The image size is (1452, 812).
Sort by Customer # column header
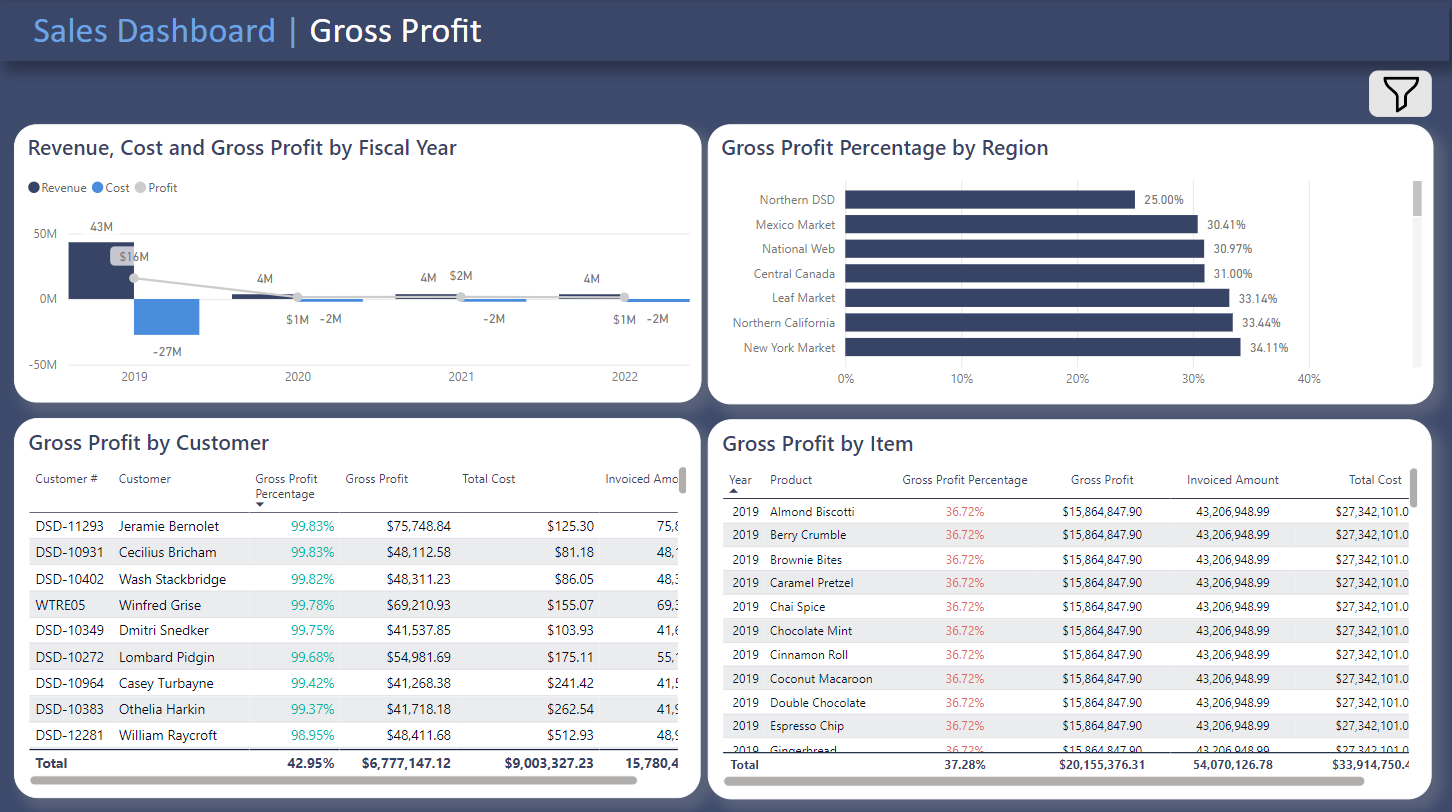pyautogui.click(x=67, y=479)
